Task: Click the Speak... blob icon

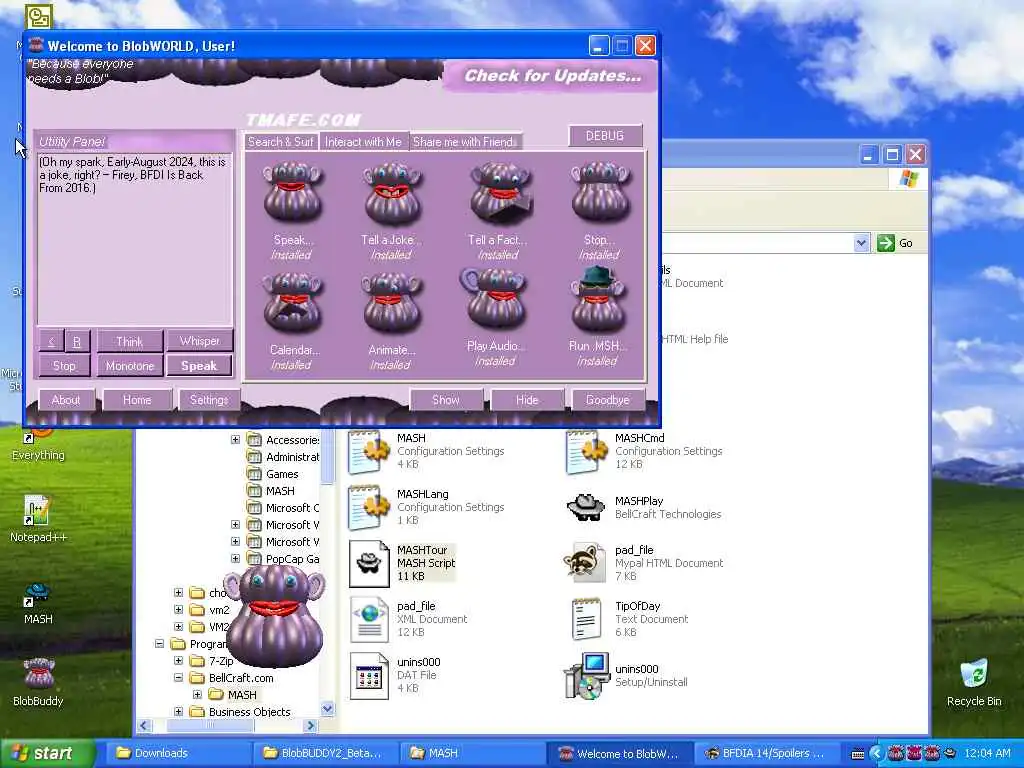Action: [x=293, y=194]
